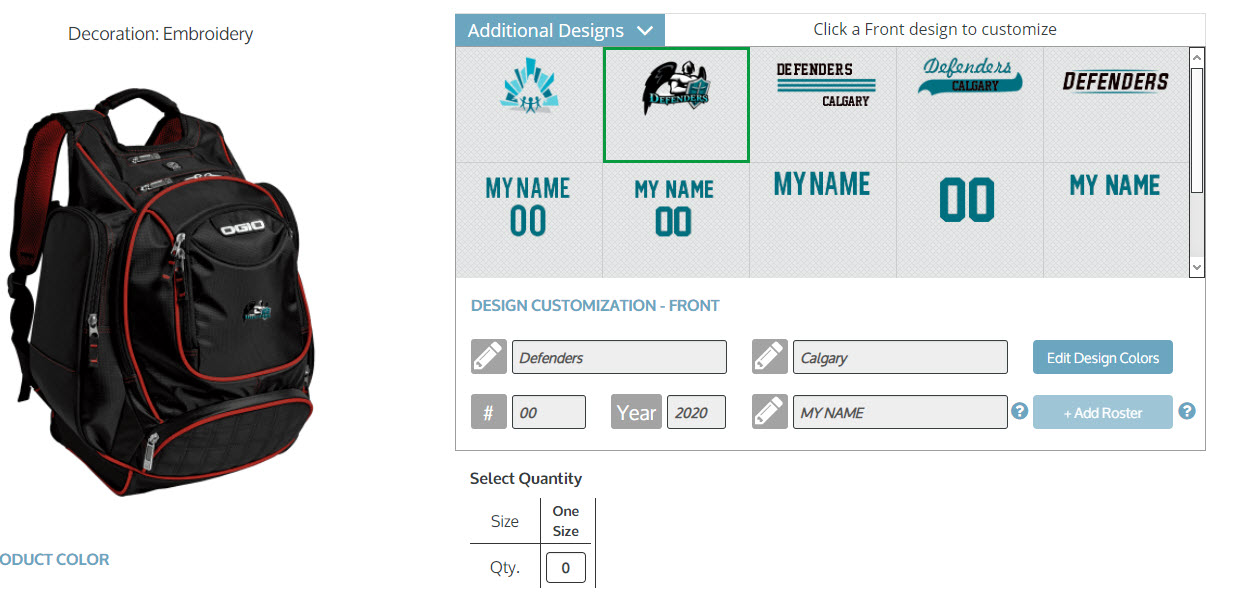Expand the Additional Designs dropdown

pos(559,30)
